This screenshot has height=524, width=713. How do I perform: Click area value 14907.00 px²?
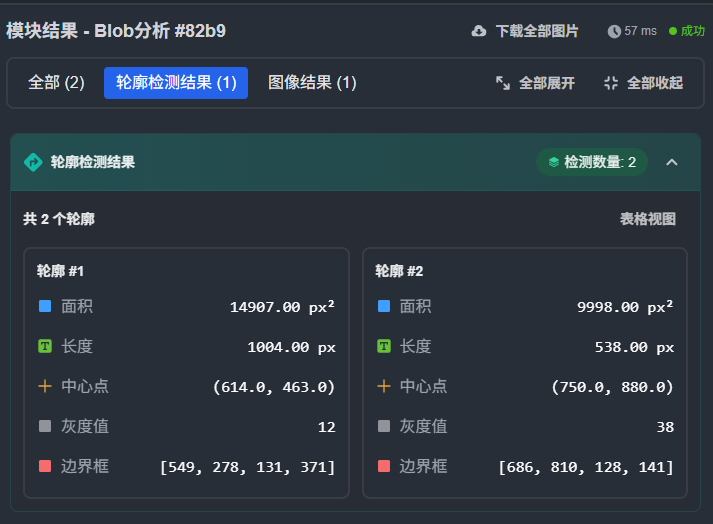click(282, 307)
